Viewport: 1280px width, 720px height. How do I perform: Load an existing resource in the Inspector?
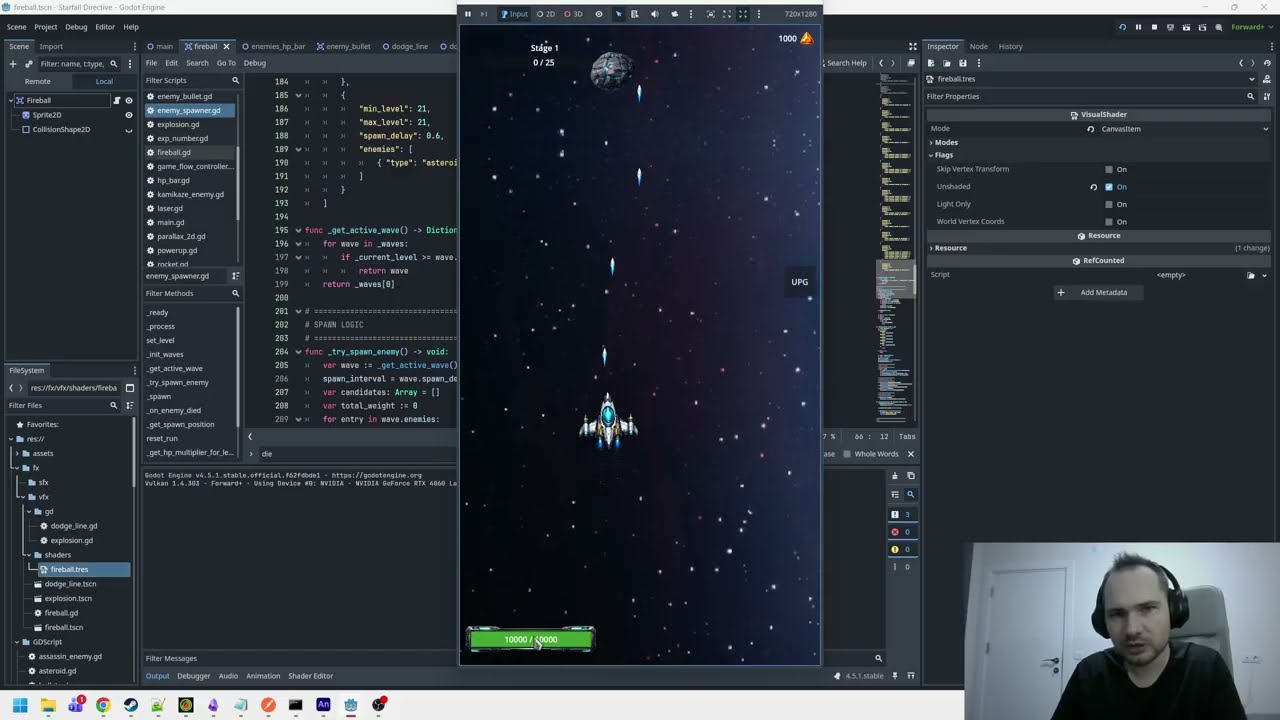(947, 63)
